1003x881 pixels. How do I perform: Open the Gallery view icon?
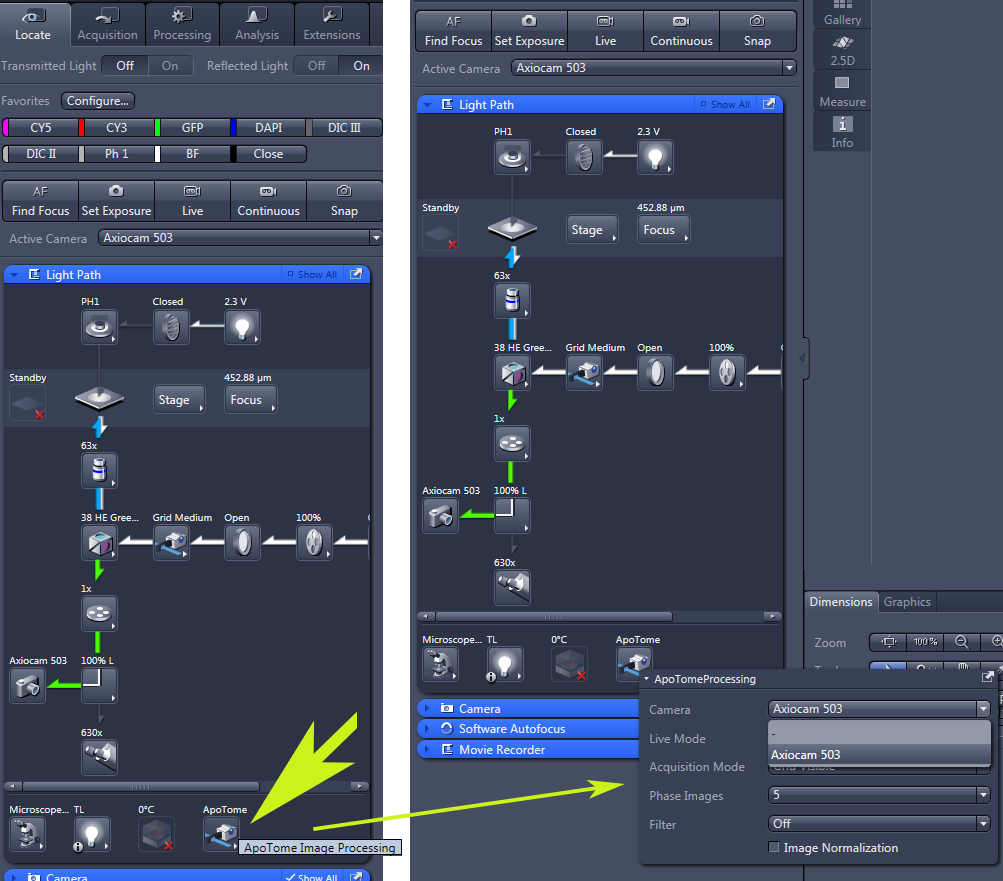(842, 14)
